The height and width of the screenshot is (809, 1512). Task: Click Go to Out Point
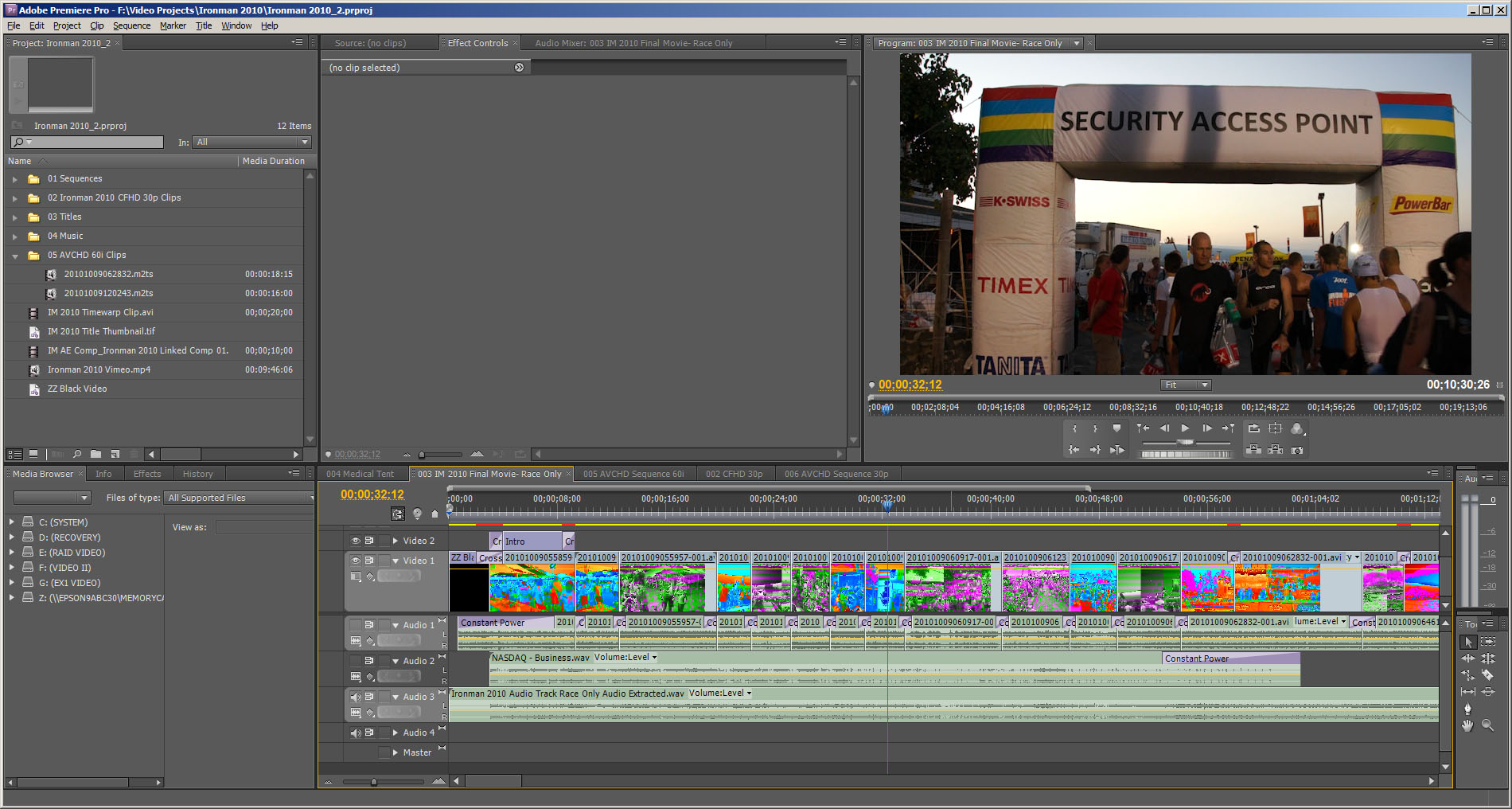(1095, 450)
